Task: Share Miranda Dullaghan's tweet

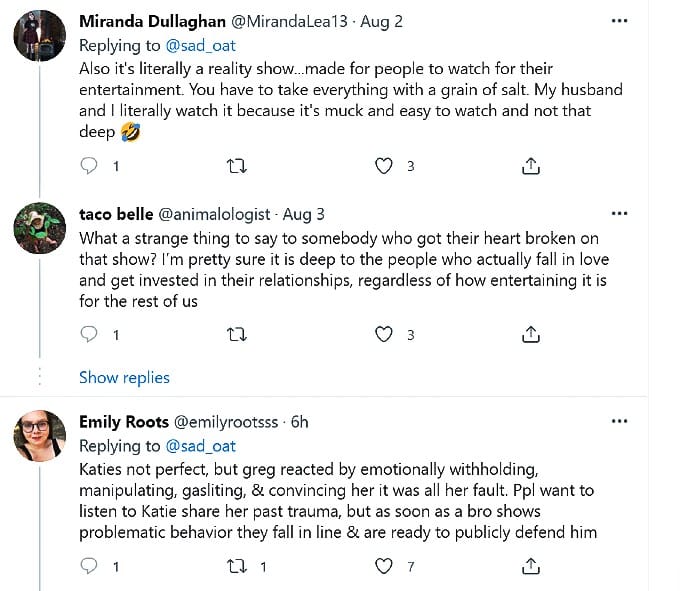Action: [x=532, y=166]
